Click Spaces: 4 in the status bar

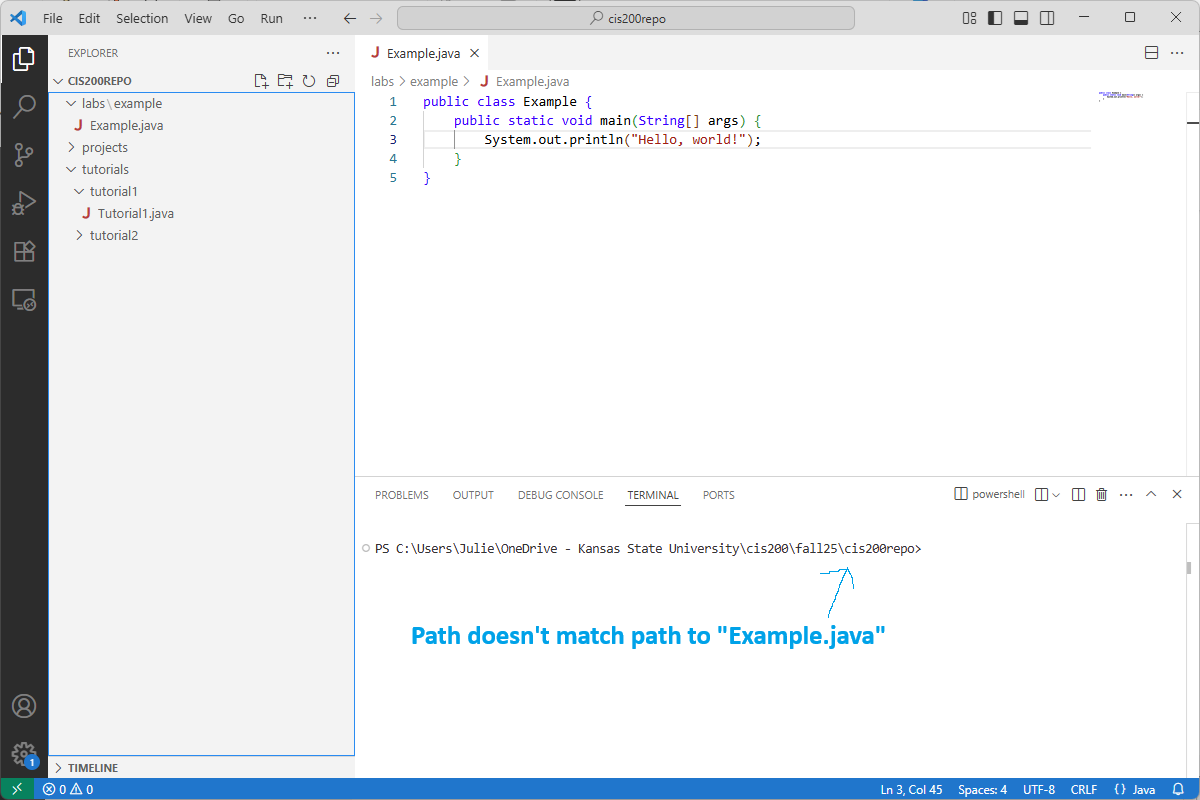pyautogui.click(x=982, y=789)
